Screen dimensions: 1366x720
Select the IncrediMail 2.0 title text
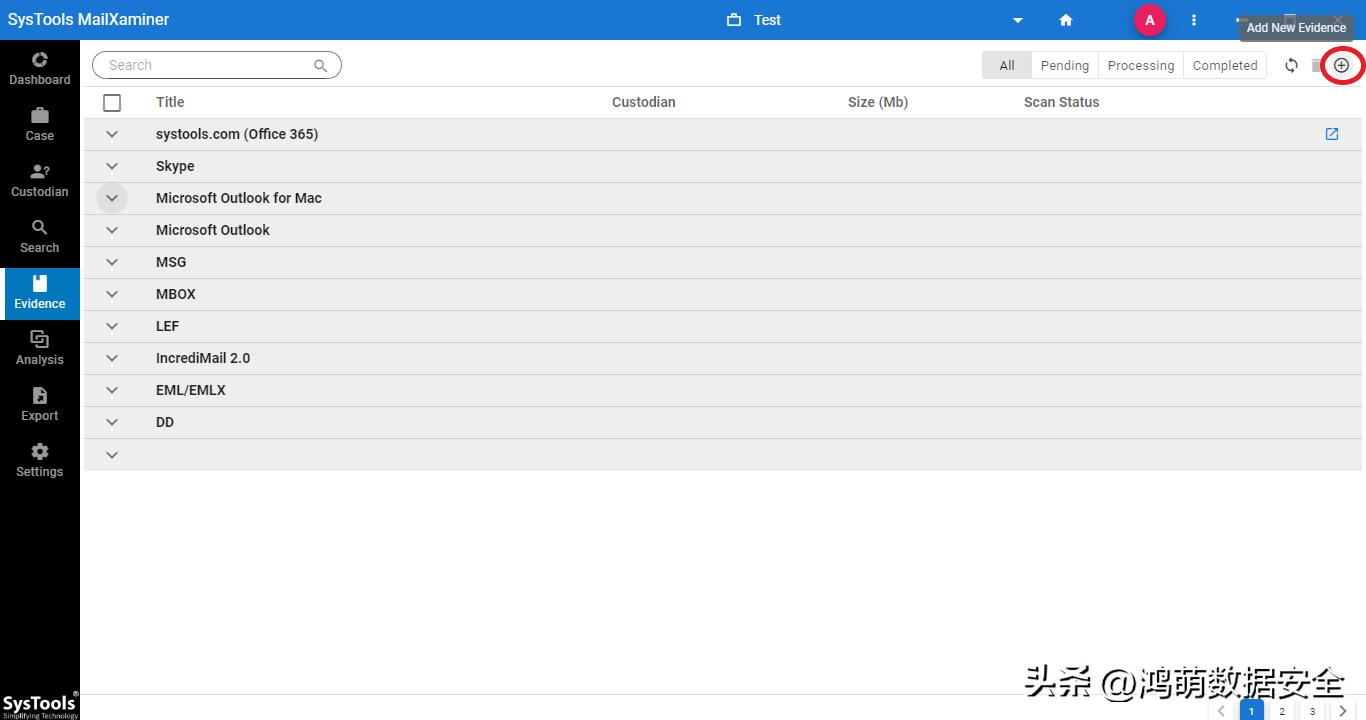click(x=203, y=358)
